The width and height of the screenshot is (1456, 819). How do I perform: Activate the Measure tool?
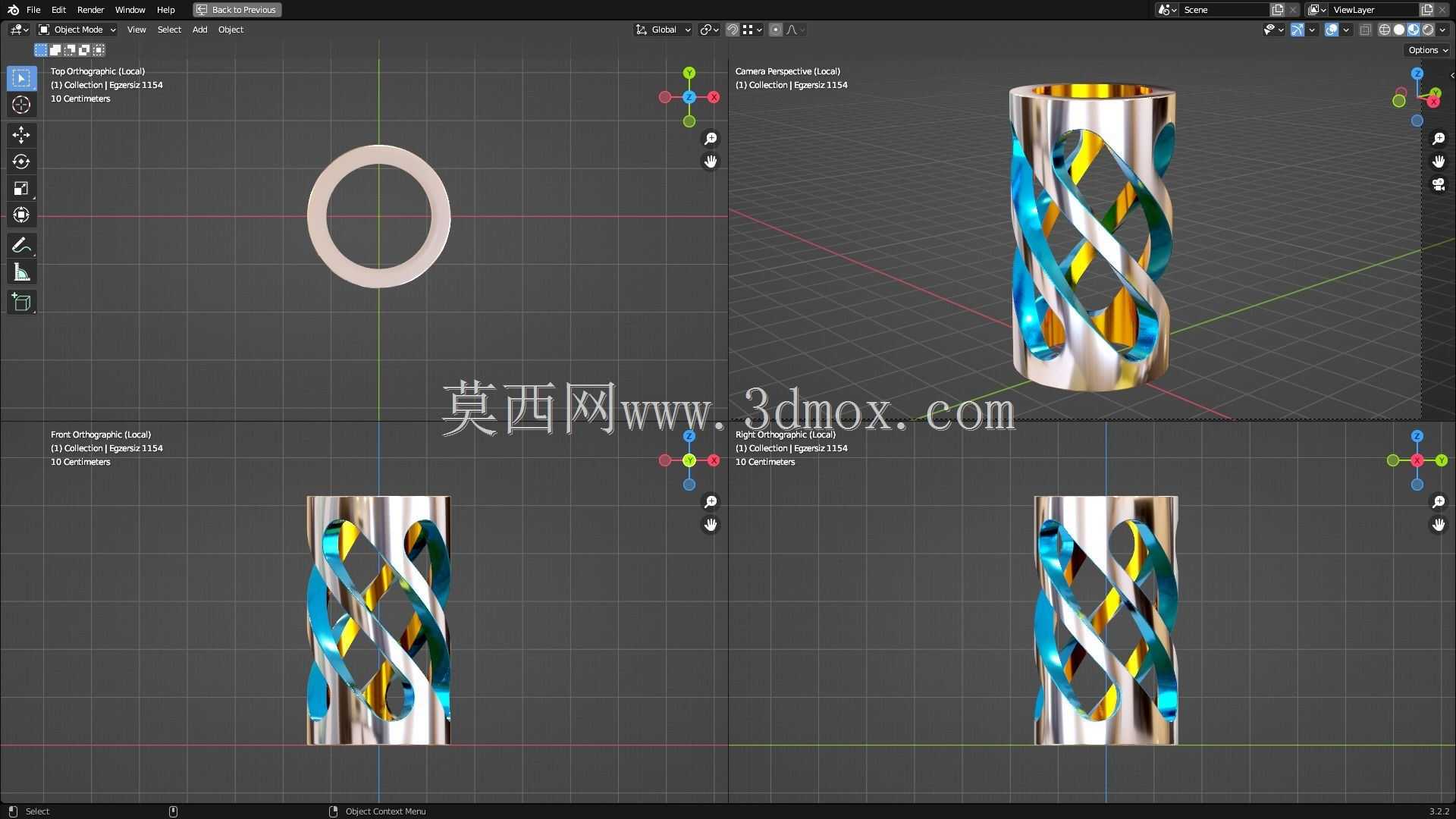(x=21, y=272)
